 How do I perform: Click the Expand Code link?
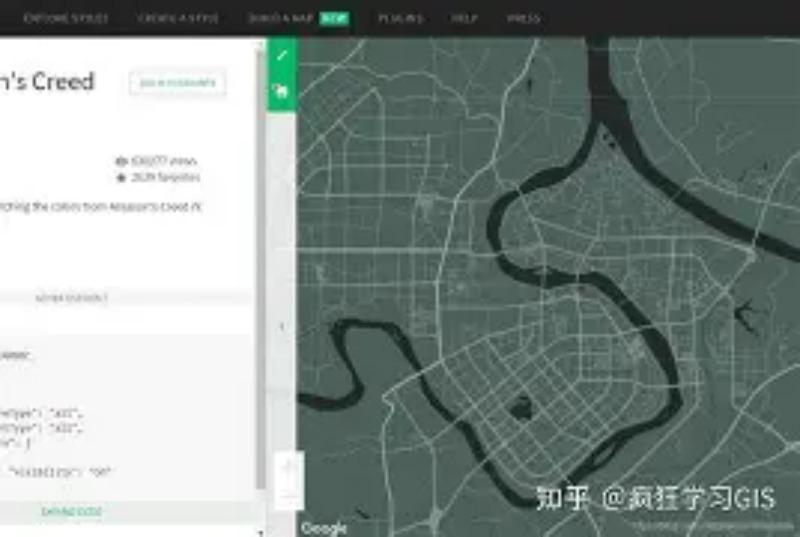pyautogui.click(x=71, y=512)
